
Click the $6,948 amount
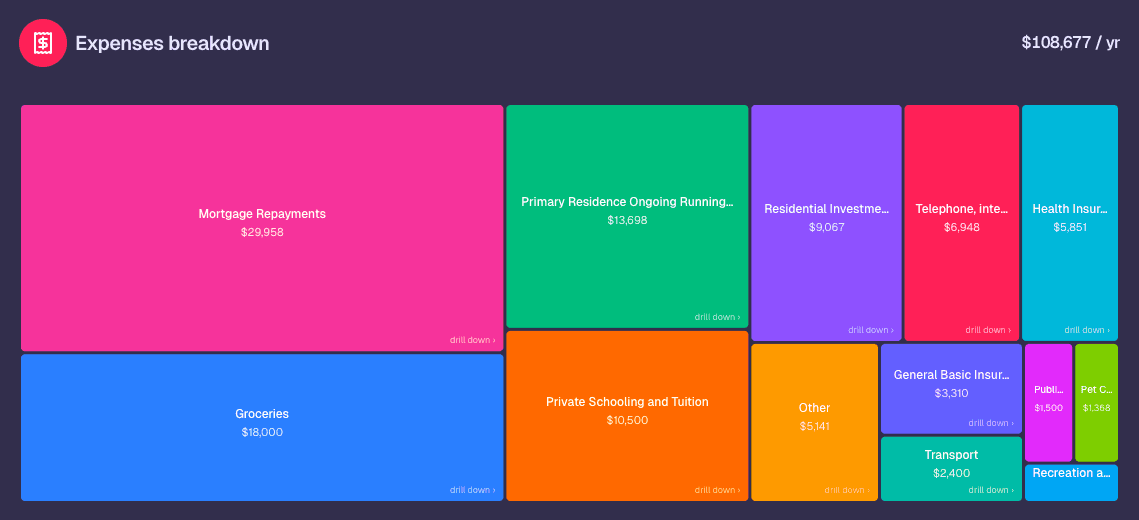pyautogui.click(x=962, y=227)
